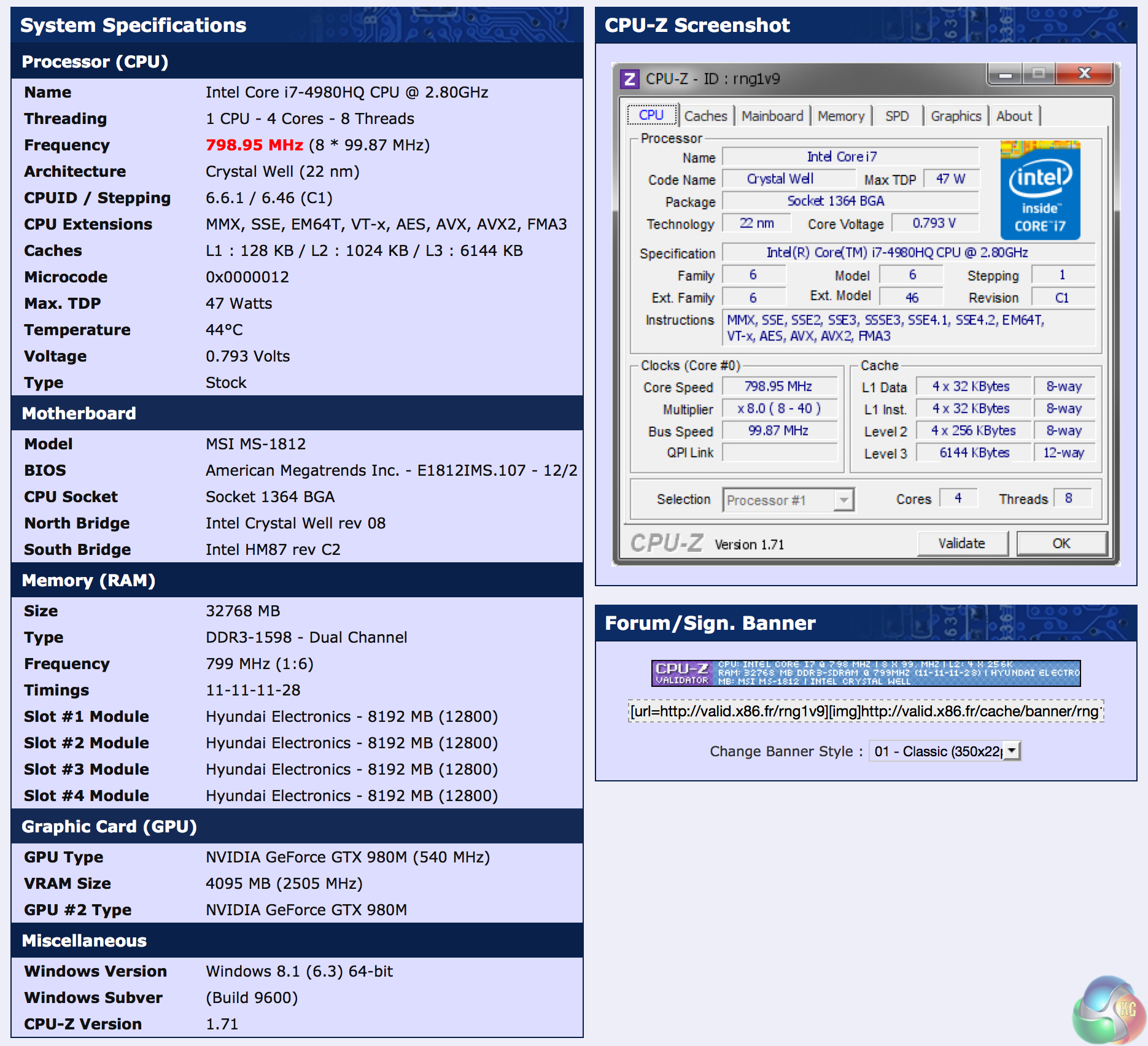This screenshot has height=1046, width=1148.
Task: Select the Memory tab
Action: pyautogui.click(x=840, y=116)
